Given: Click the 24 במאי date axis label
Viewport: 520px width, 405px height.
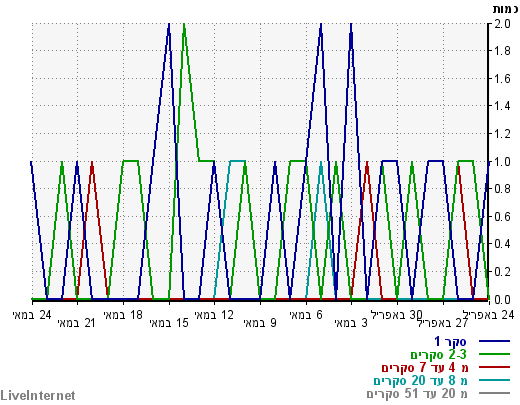Looking at the screenshot, I should pyautogui.click(x=32, y=315).
